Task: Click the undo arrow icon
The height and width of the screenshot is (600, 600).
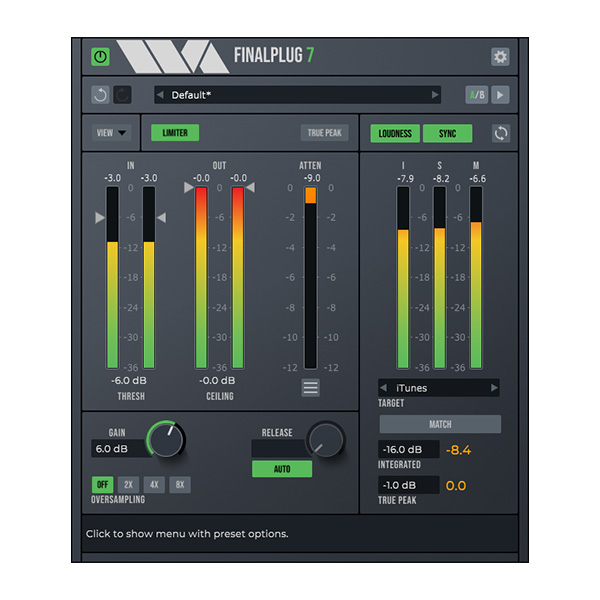Action: (100, 95)
